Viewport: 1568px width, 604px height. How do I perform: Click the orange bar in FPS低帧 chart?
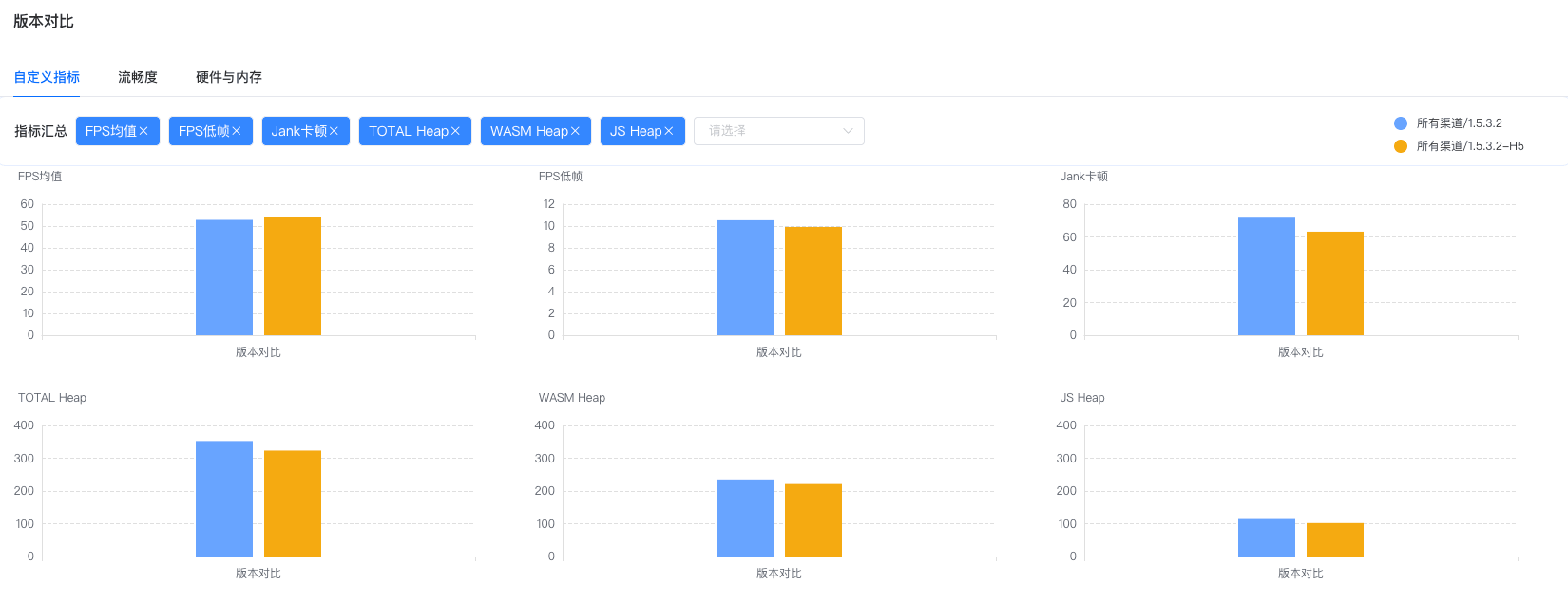tap(813, 281)
